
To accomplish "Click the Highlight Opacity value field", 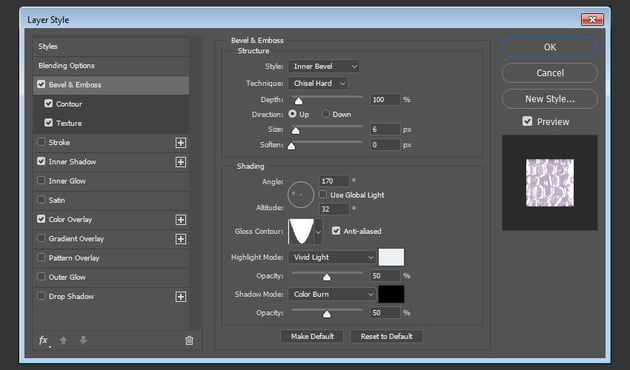I will [x=385, y=276].
